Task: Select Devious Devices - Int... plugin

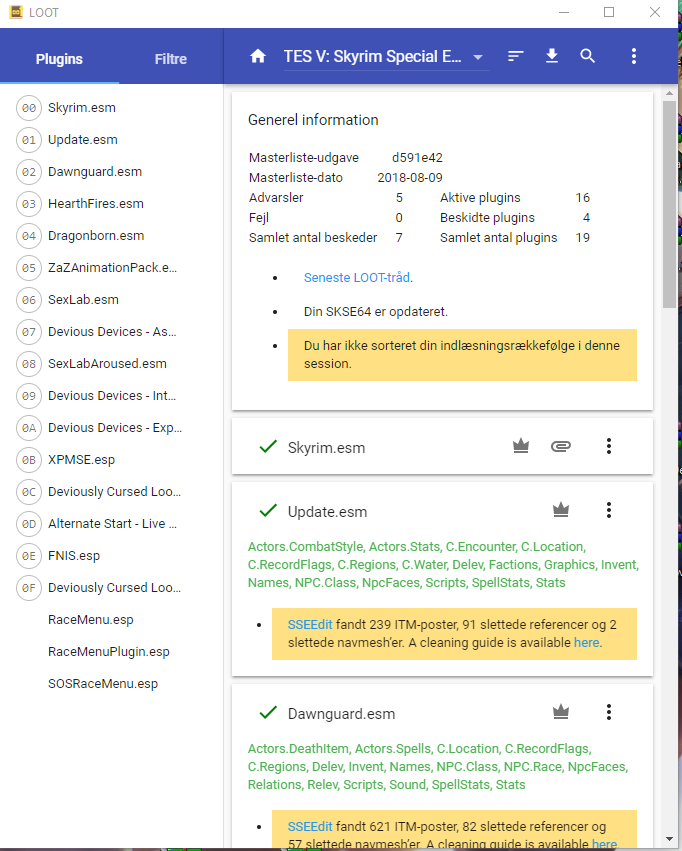Action: click(111, 396)
